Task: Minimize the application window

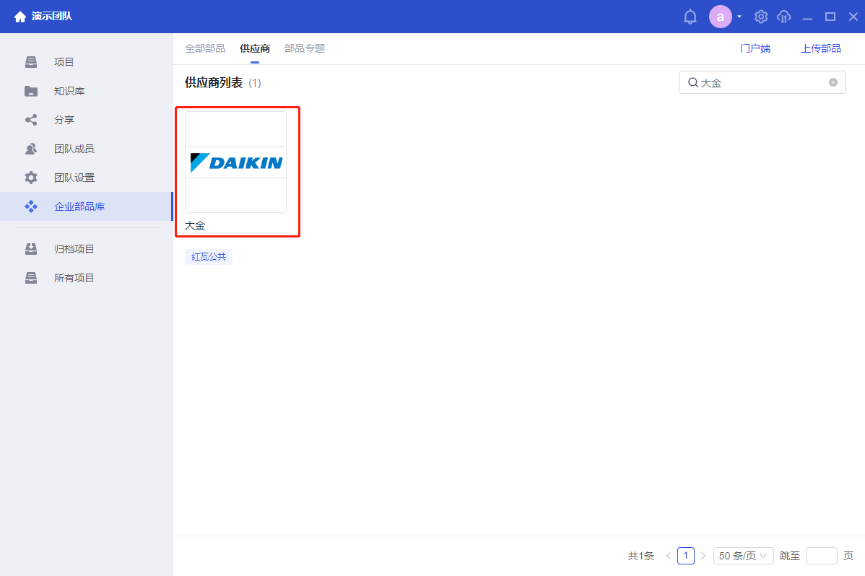Action: (x=808, y=17)
